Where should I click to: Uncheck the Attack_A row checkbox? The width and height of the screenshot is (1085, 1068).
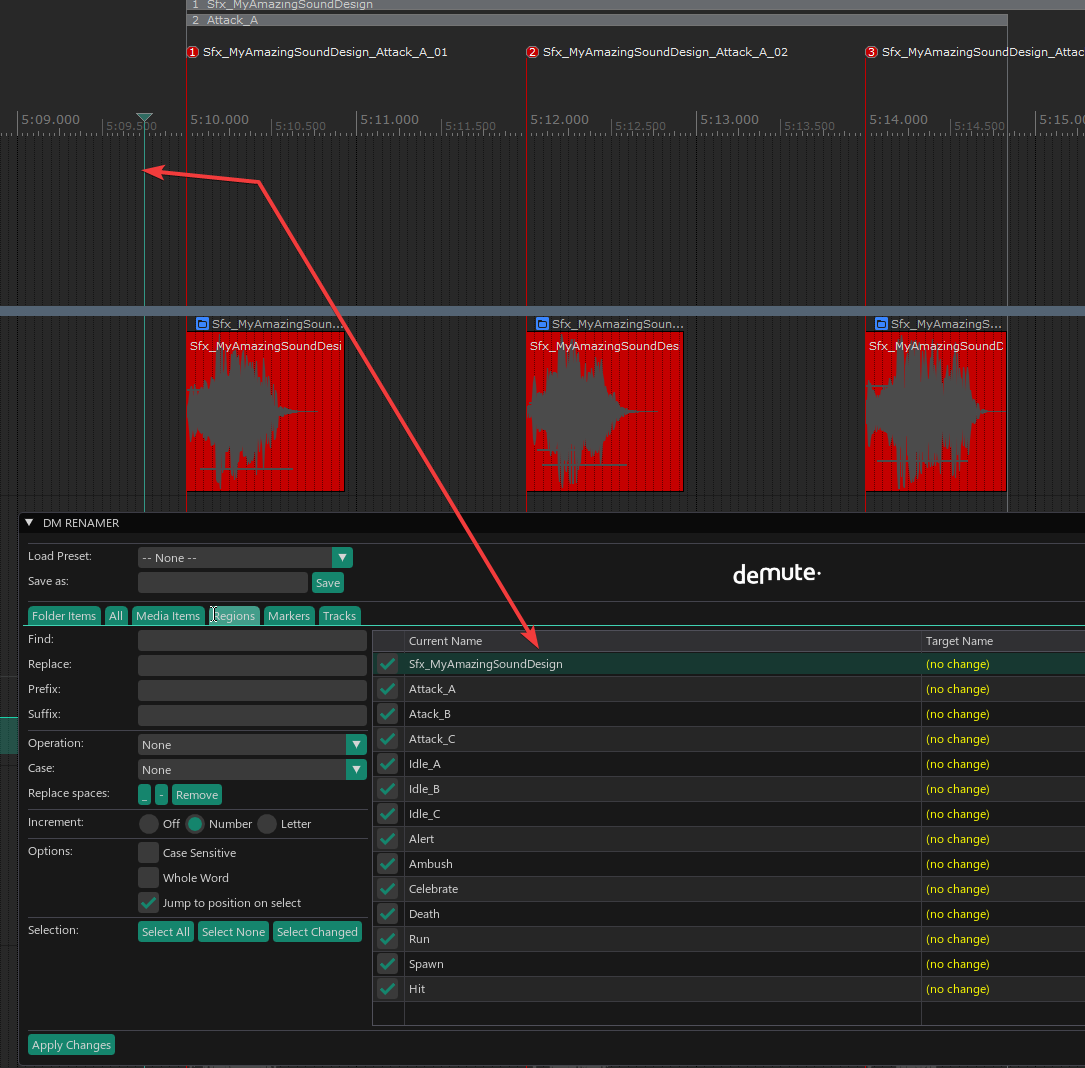pos(388,689)
